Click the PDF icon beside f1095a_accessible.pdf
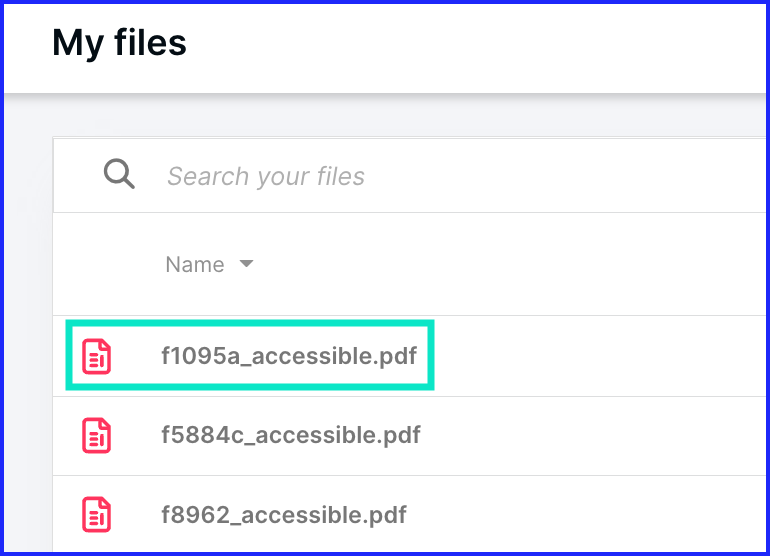The height and width of the screenshot is (556, 770). [x=96, y=356]
